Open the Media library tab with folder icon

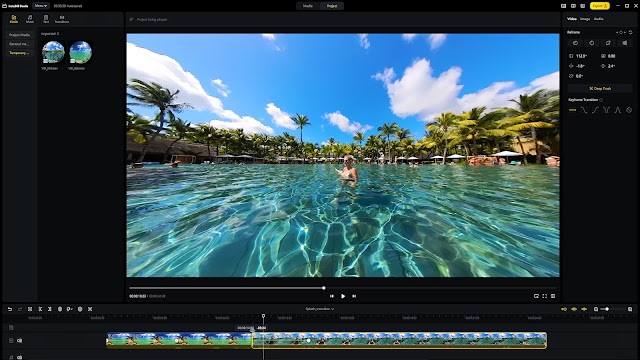(14, 19)
